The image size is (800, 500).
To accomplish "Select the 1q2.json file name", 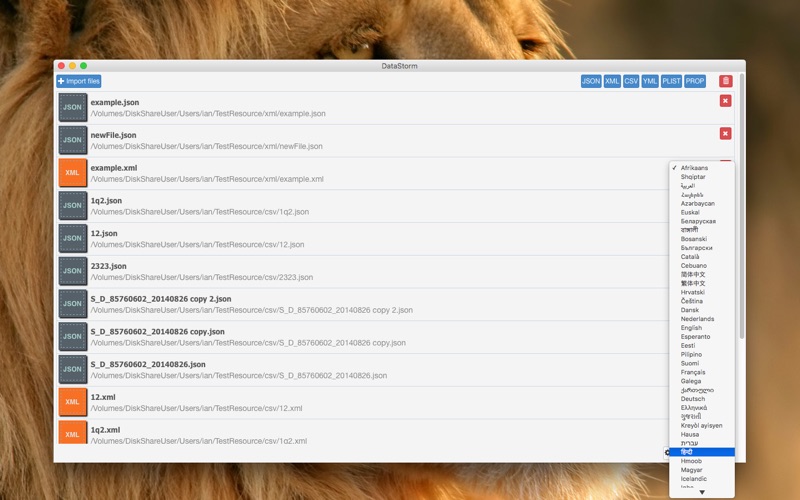I will [106, 201].
